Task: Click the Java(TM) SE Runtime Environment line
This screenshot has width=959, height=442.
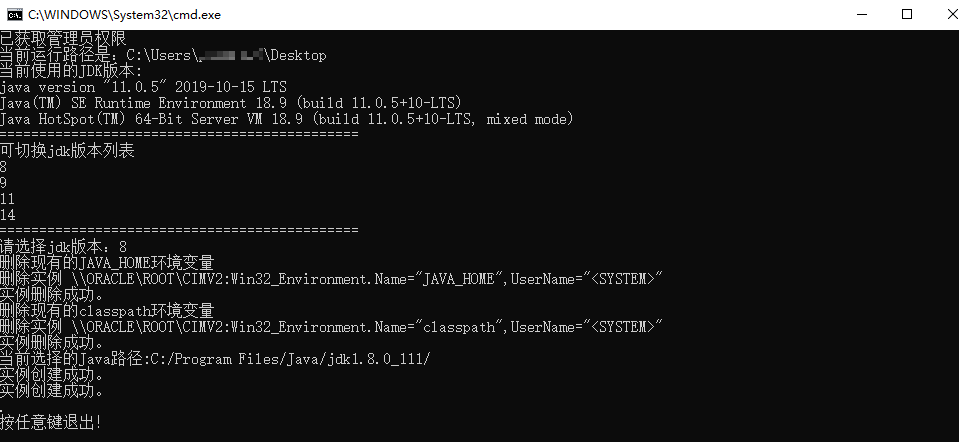Action: coord(230,104)
